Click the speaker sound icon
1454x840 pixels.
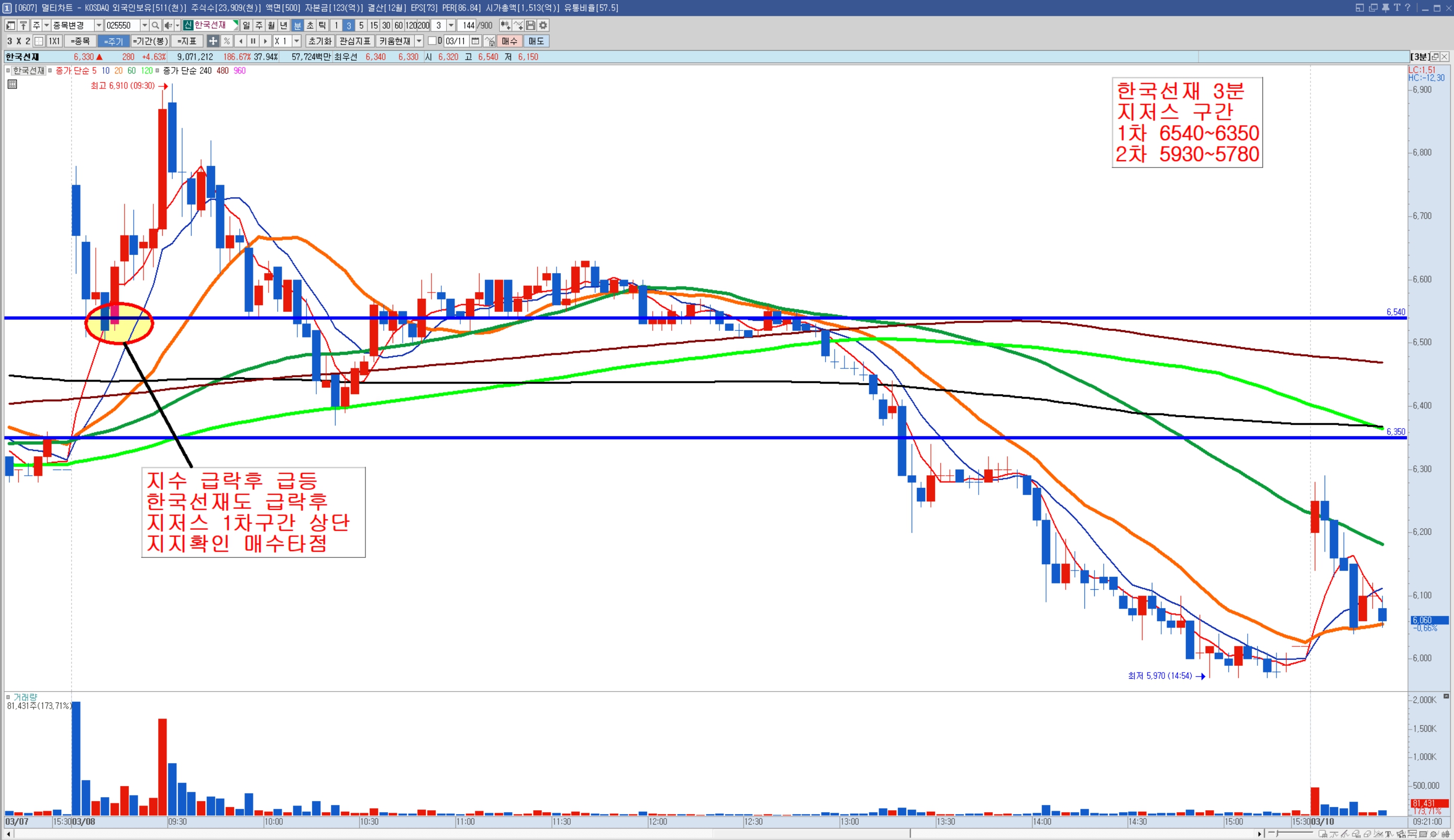pos(168,26)
